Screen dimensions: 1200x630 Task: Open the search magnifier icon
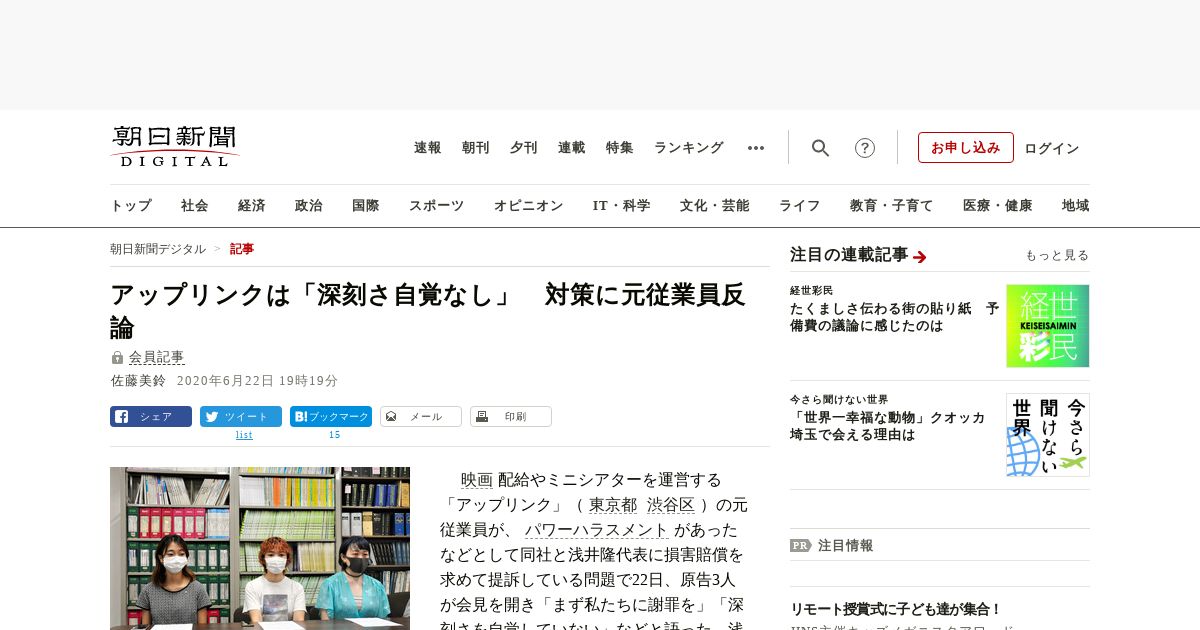(x=820, y=148)
